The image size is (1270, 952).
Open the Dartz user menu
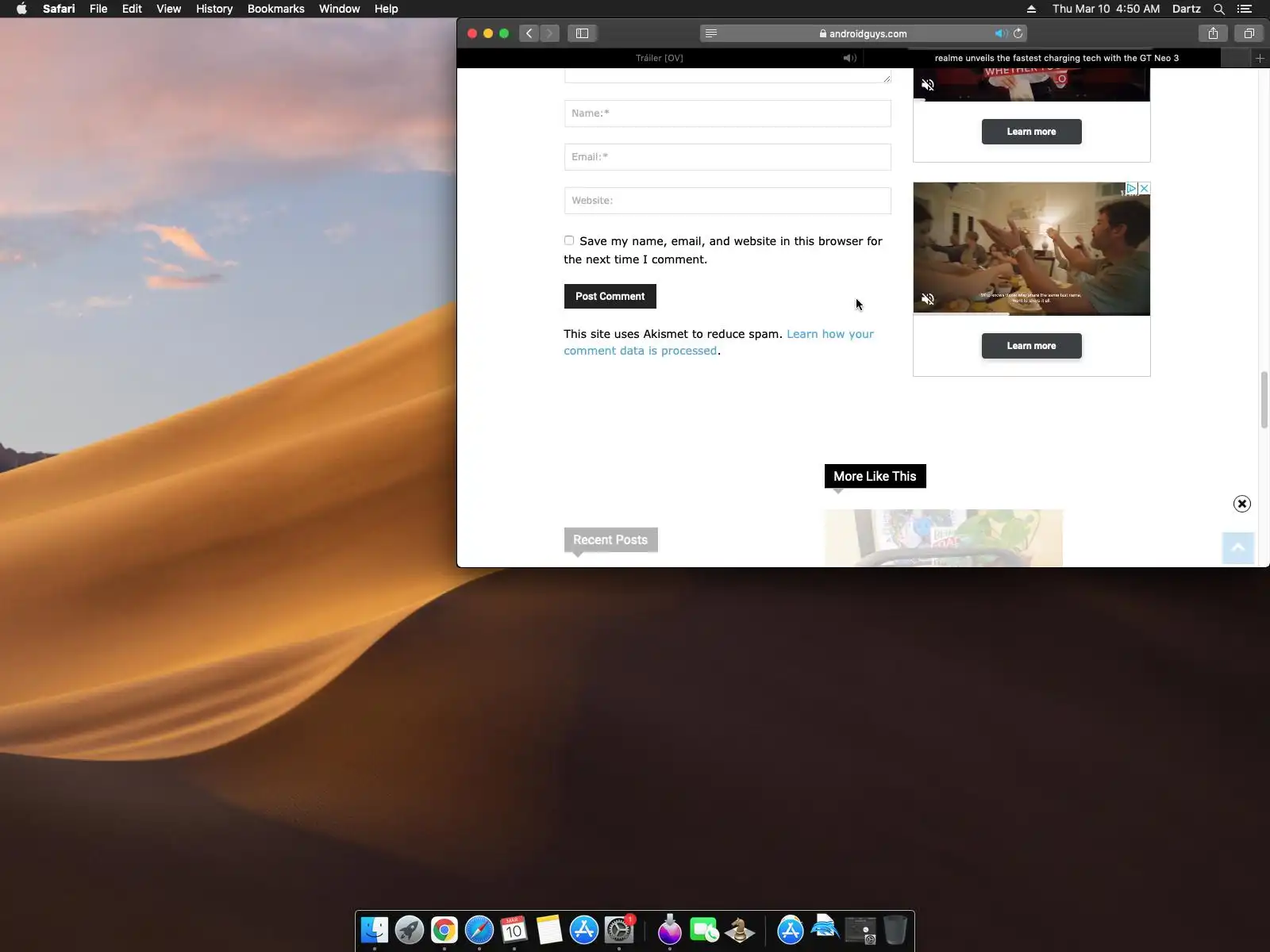tap(1186, 9)
